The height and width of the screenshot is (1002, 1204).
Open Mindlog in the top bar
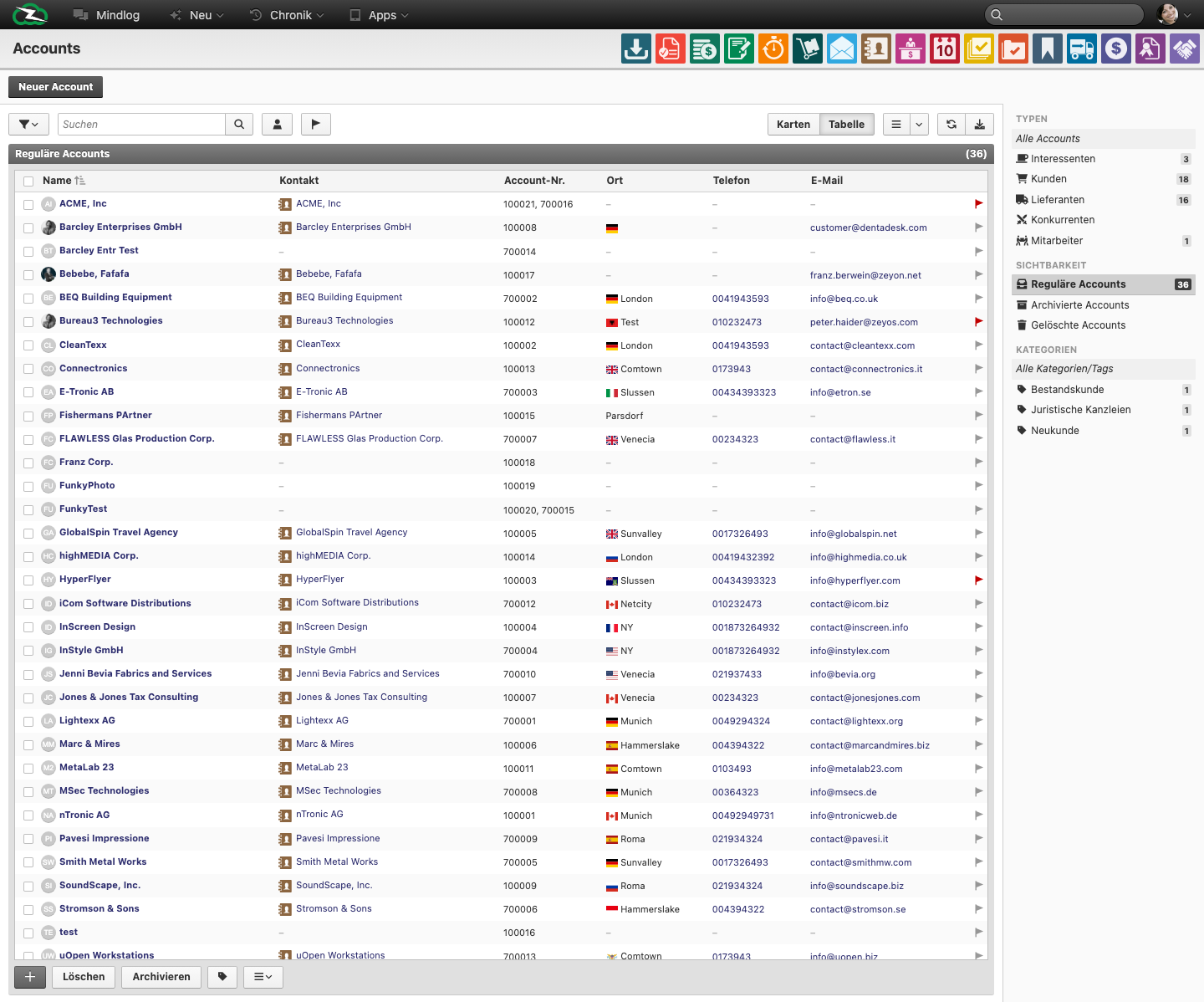(106, 15)
